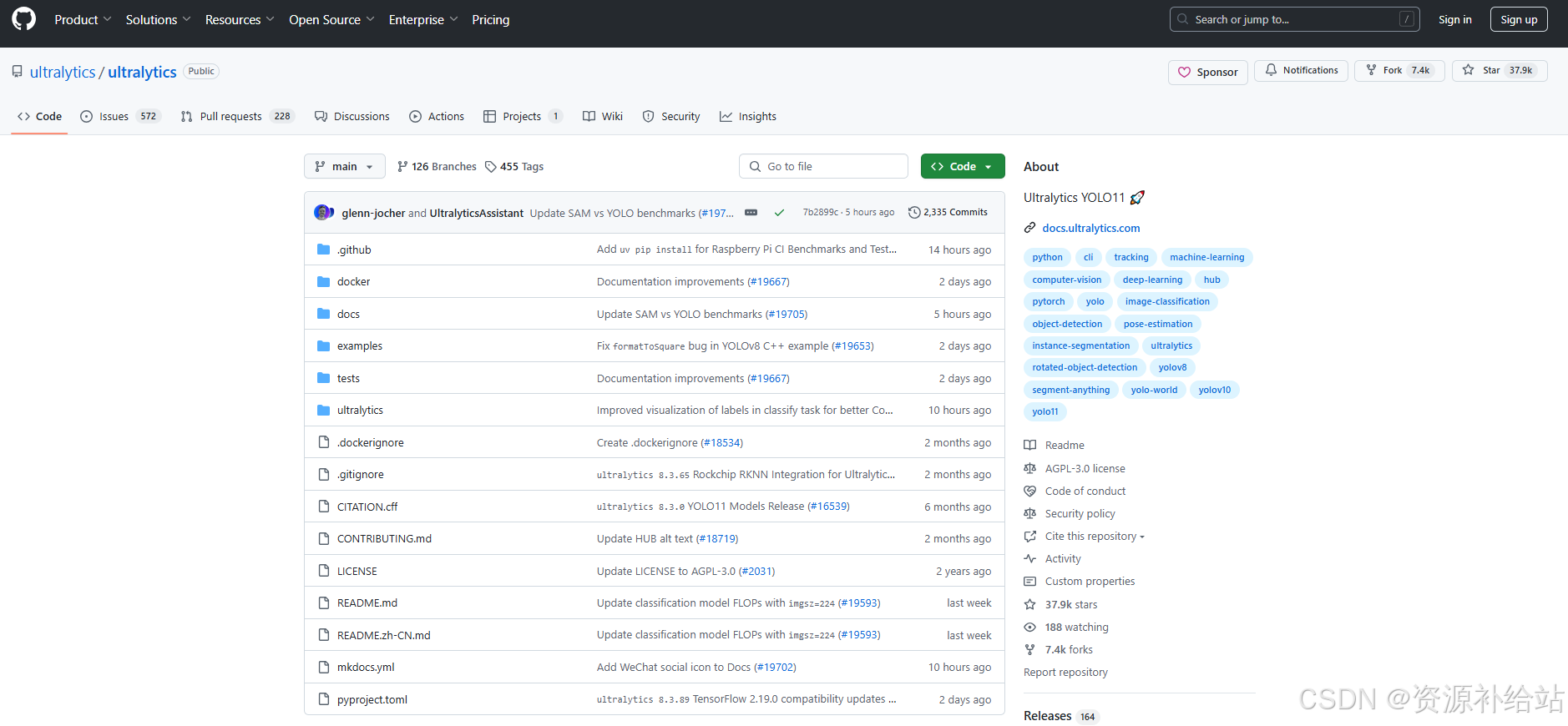Click the .github folder icon
The width and height of the screenshot is (1568, 726).
tap(324, 250)
